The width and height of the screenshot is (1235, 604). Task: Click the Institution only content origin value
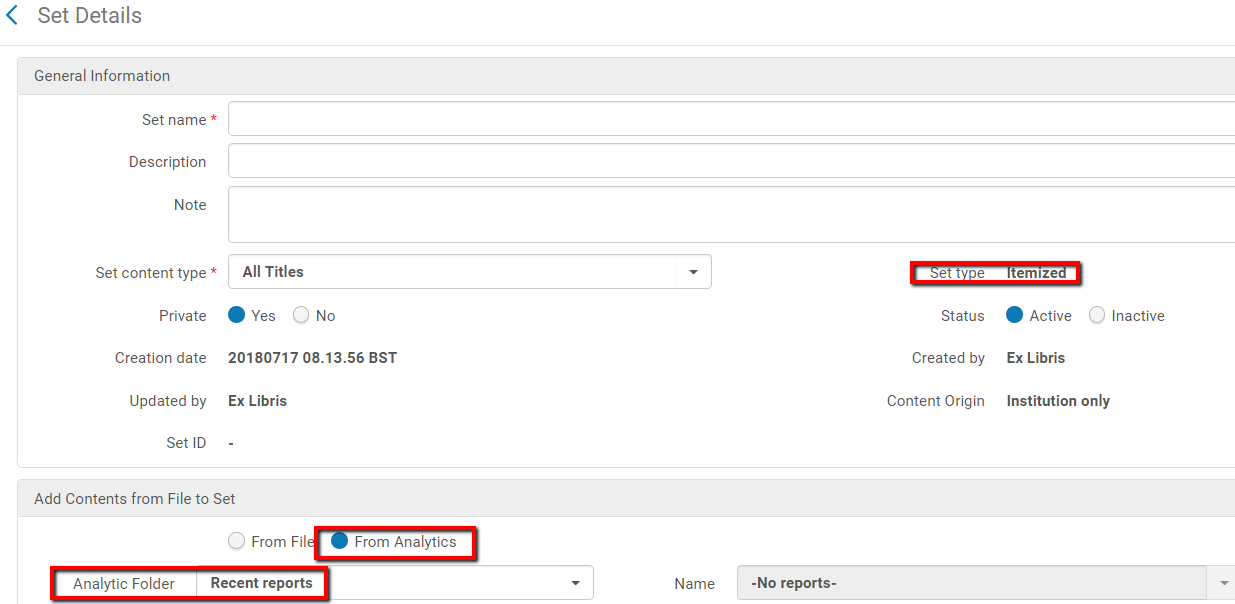coord(1058,401)
